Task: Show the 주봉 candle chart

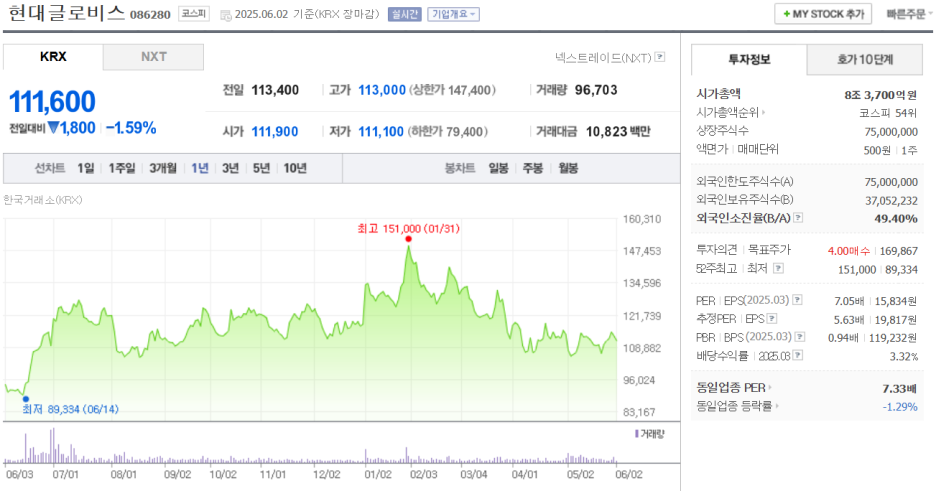Action: pos(532,169)
